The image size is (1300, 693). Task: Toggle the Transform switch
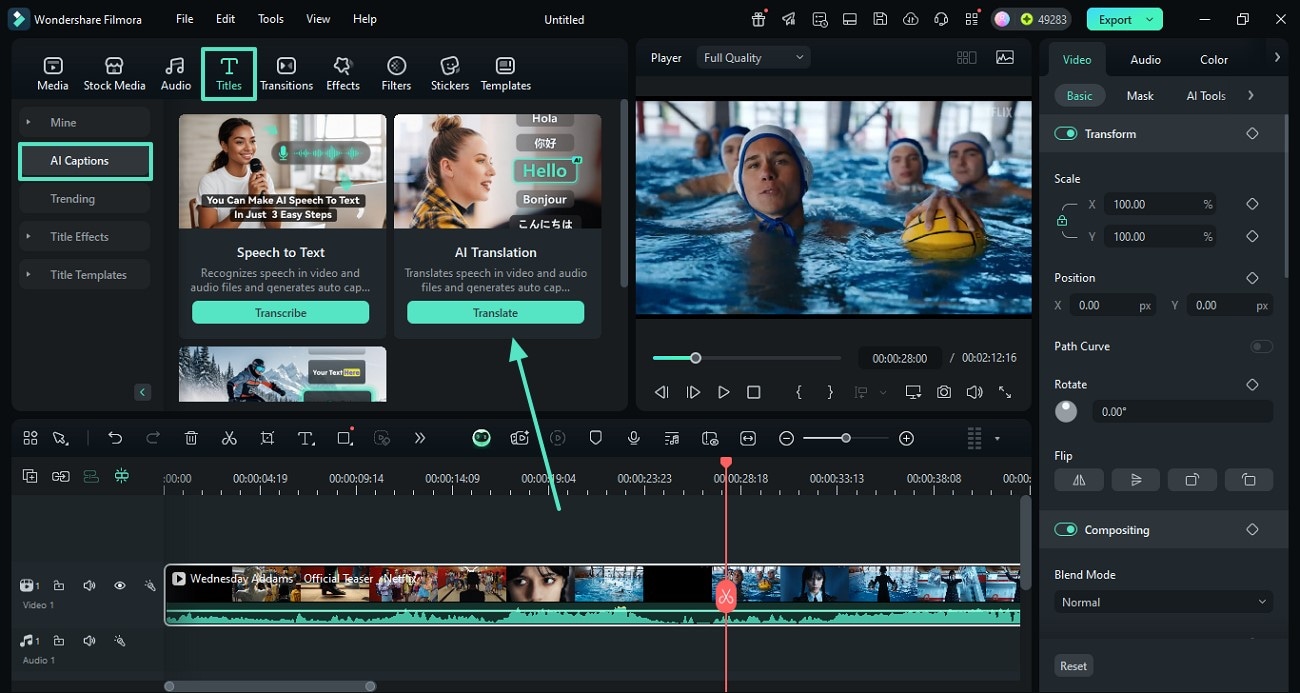(x=1066, y=133)
